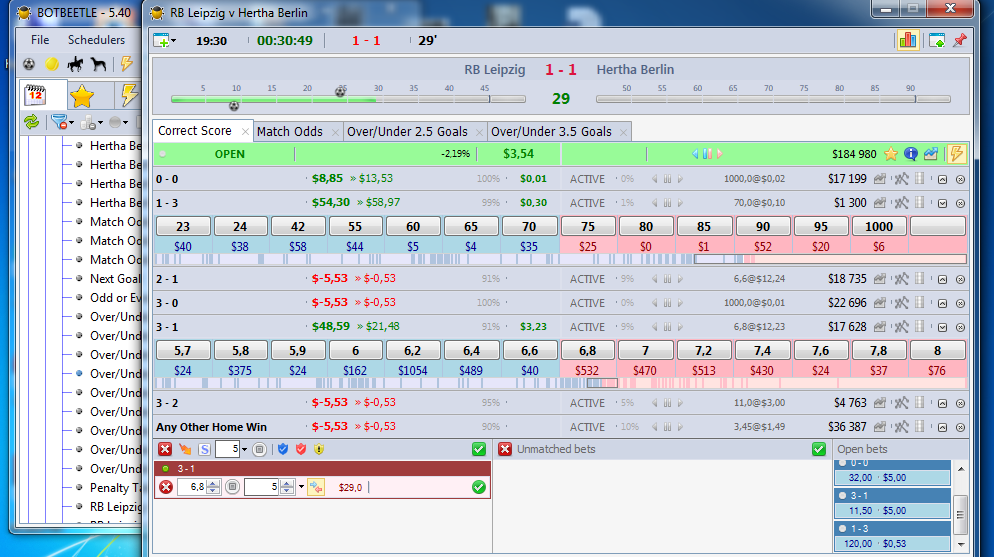Toggle green checkbox in bet slip header
The height and width of the screenshot is (557, 994).
pyautogui.click(x=479, y=449)
